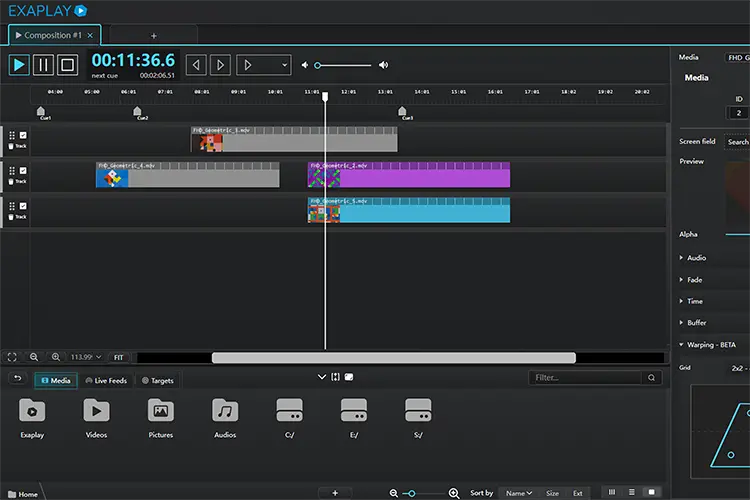Sort media by Size
Viewport: 750px width, 500px height.
(552, 493)
